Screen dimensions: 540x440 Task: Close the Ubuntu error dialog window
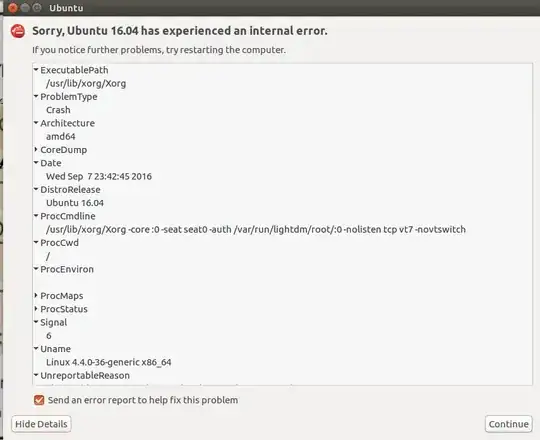pyautogui.click(x=13, y=8)
